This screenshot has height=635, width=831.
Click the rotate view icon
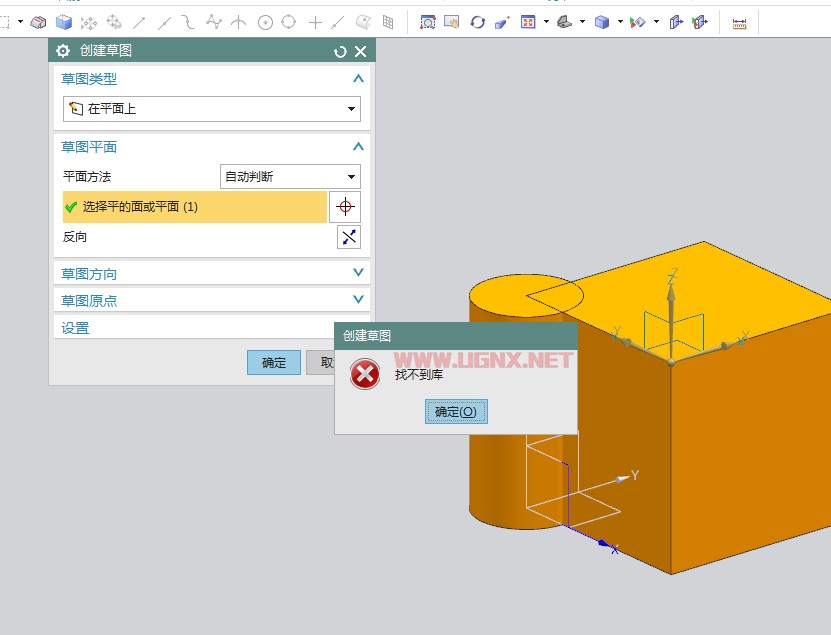tap(478, 22)
